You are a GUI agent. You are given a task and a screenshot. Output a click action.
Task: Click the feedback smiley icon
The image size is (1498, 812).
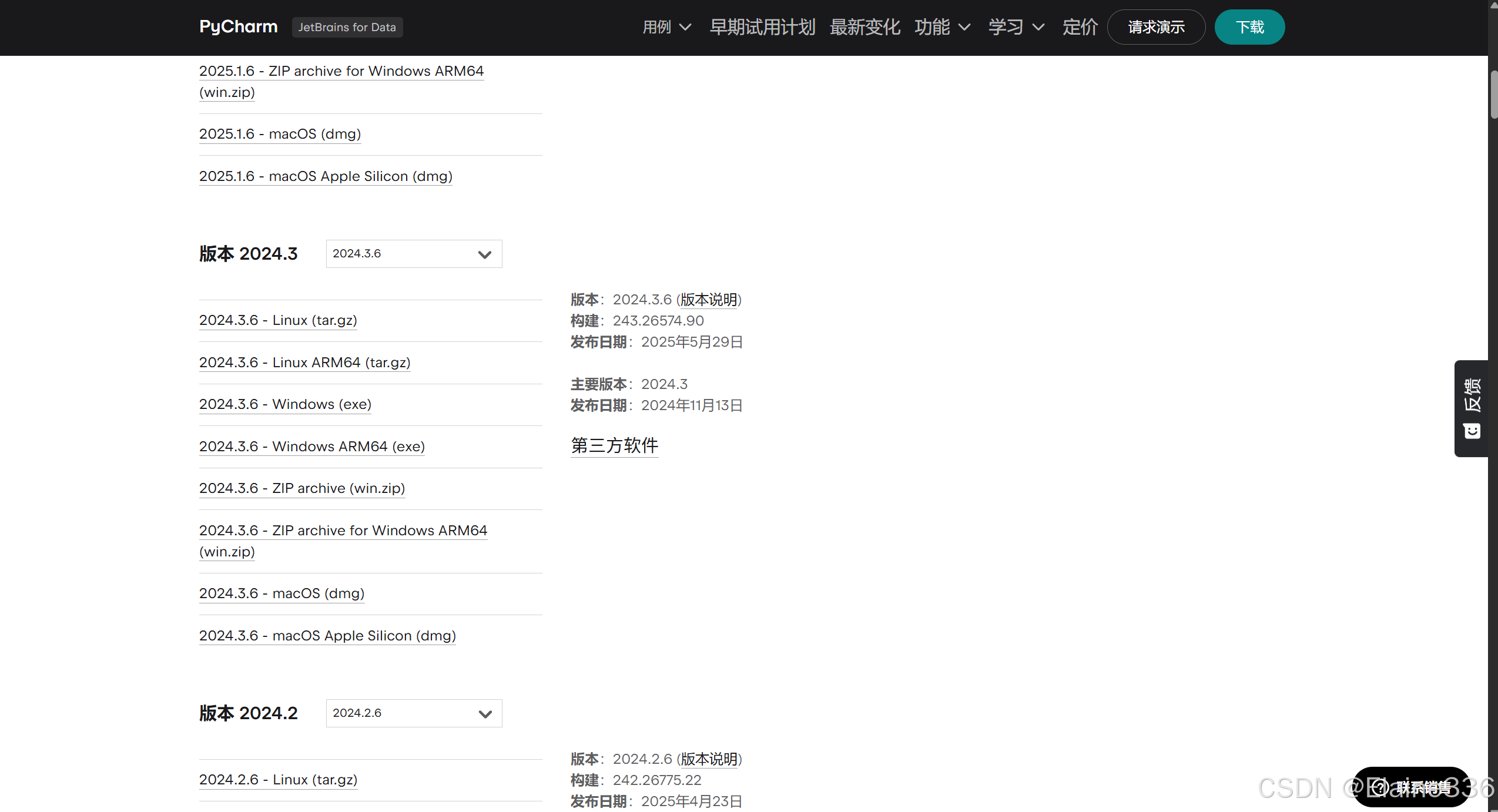coord(1472,431)
